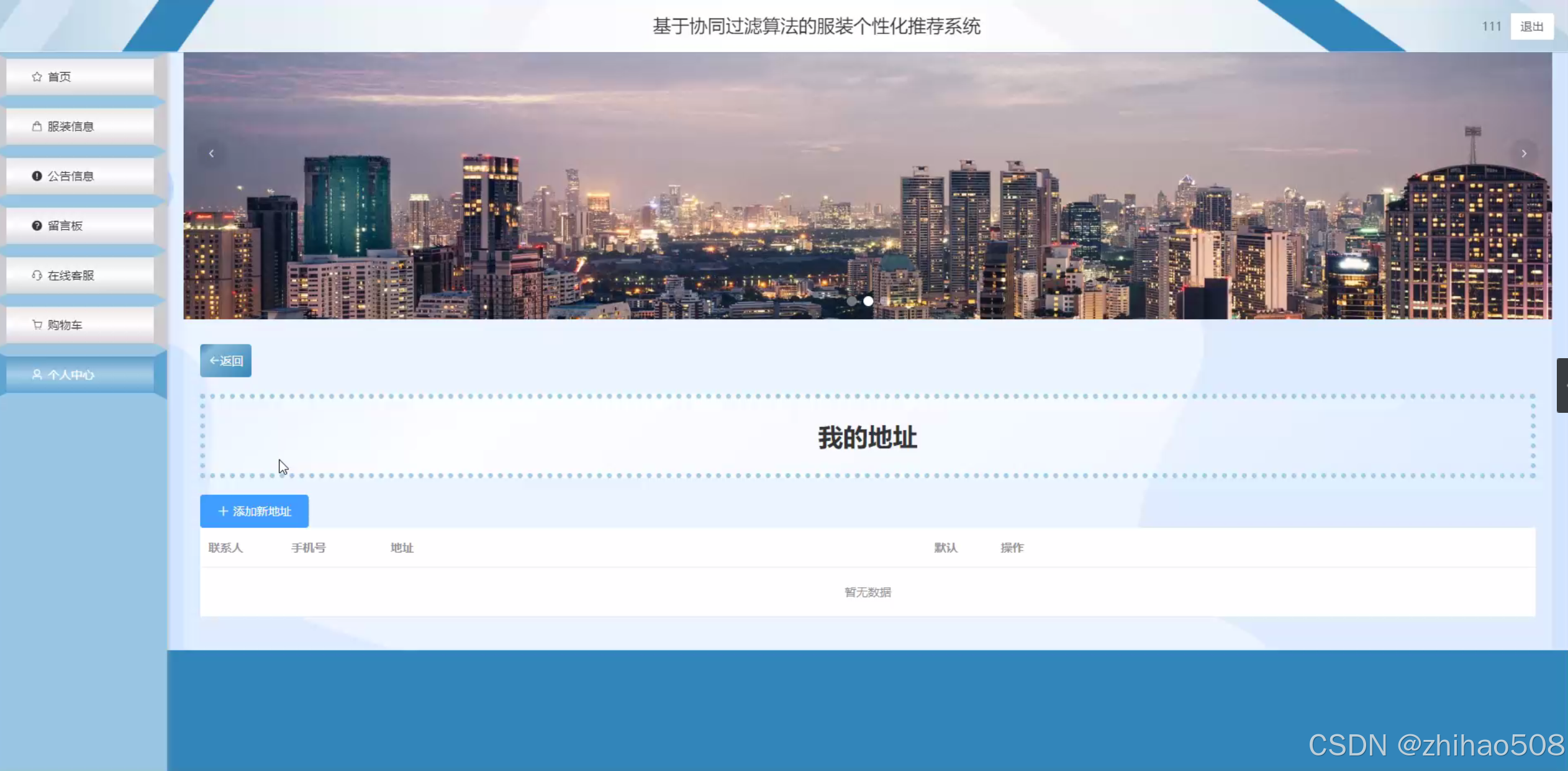This screenshot has height=771, width=1568.
Task: Show previous banner slide with left arrow
Action: click(212, 153)
